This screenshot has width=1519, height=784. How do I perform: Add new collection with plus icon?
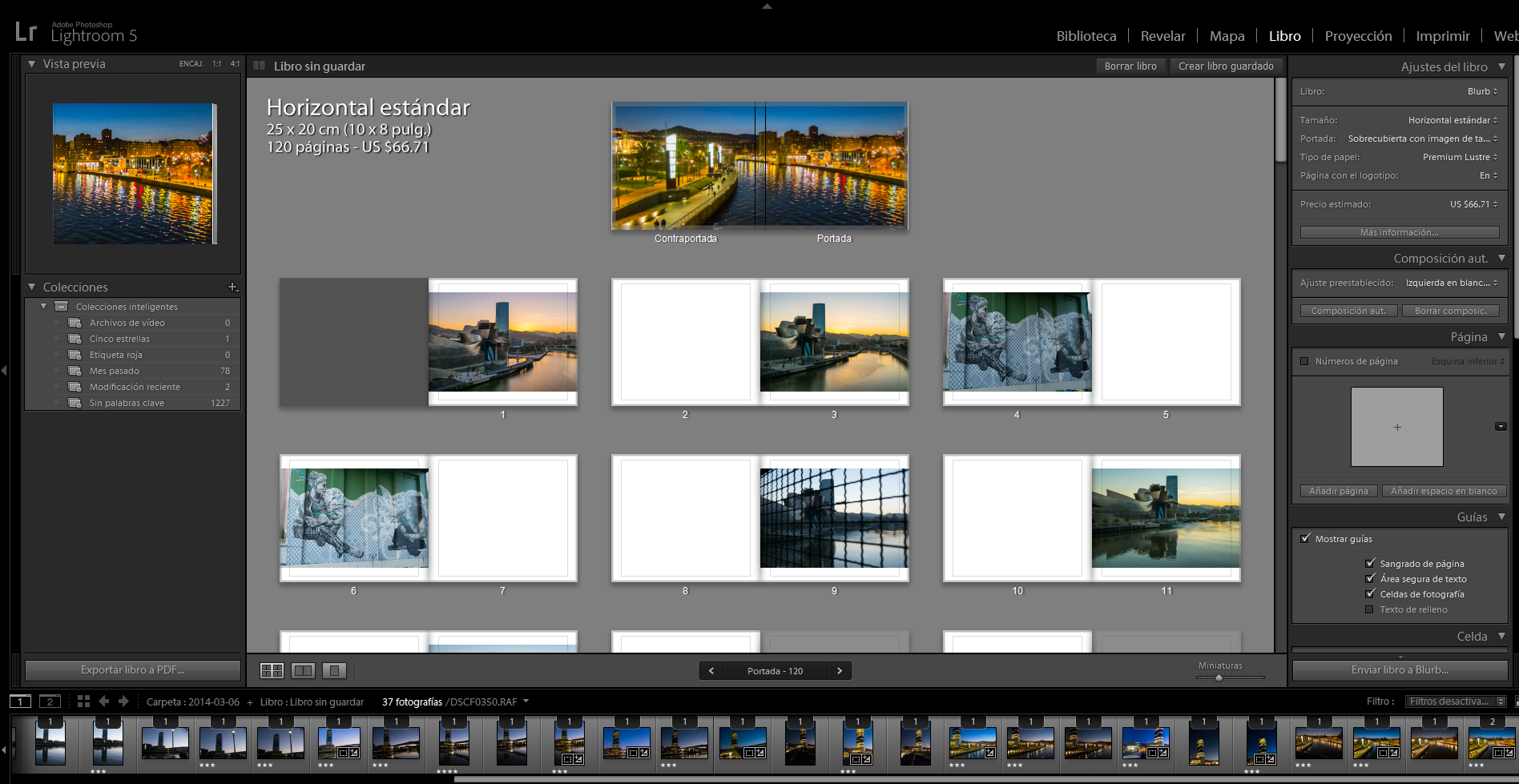[x=232, y=287]
